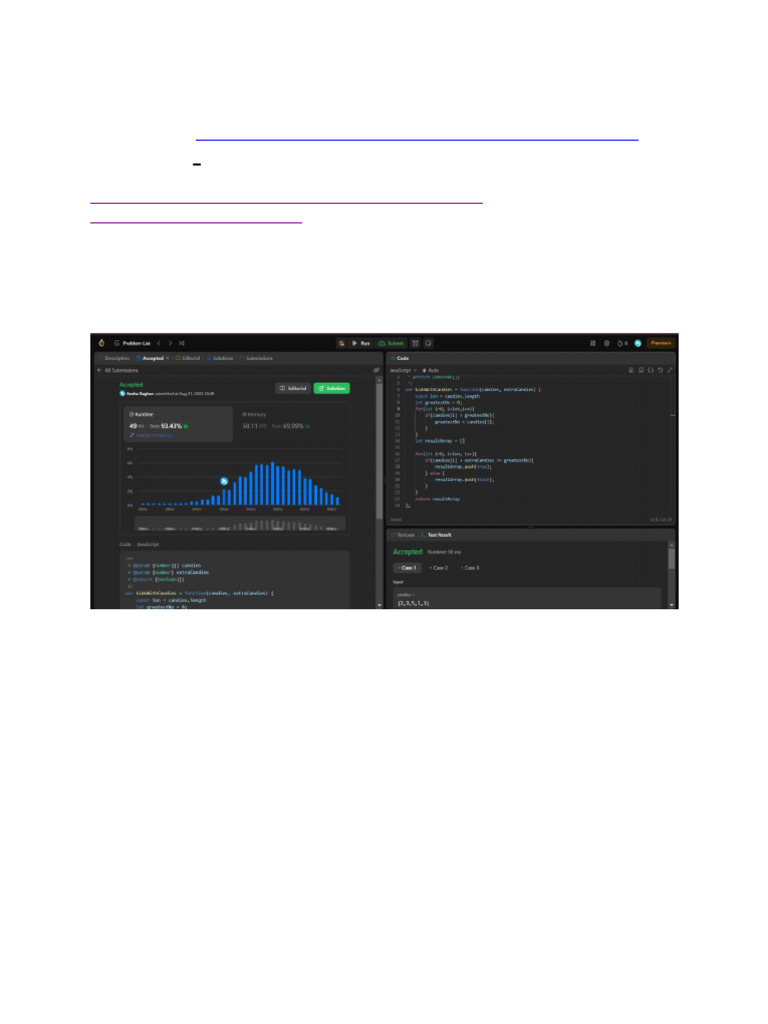The height and width of the screenshot is (1024, 768).
Task: Pick a random problem with shuffle icon
Action: tap(182, 343)
